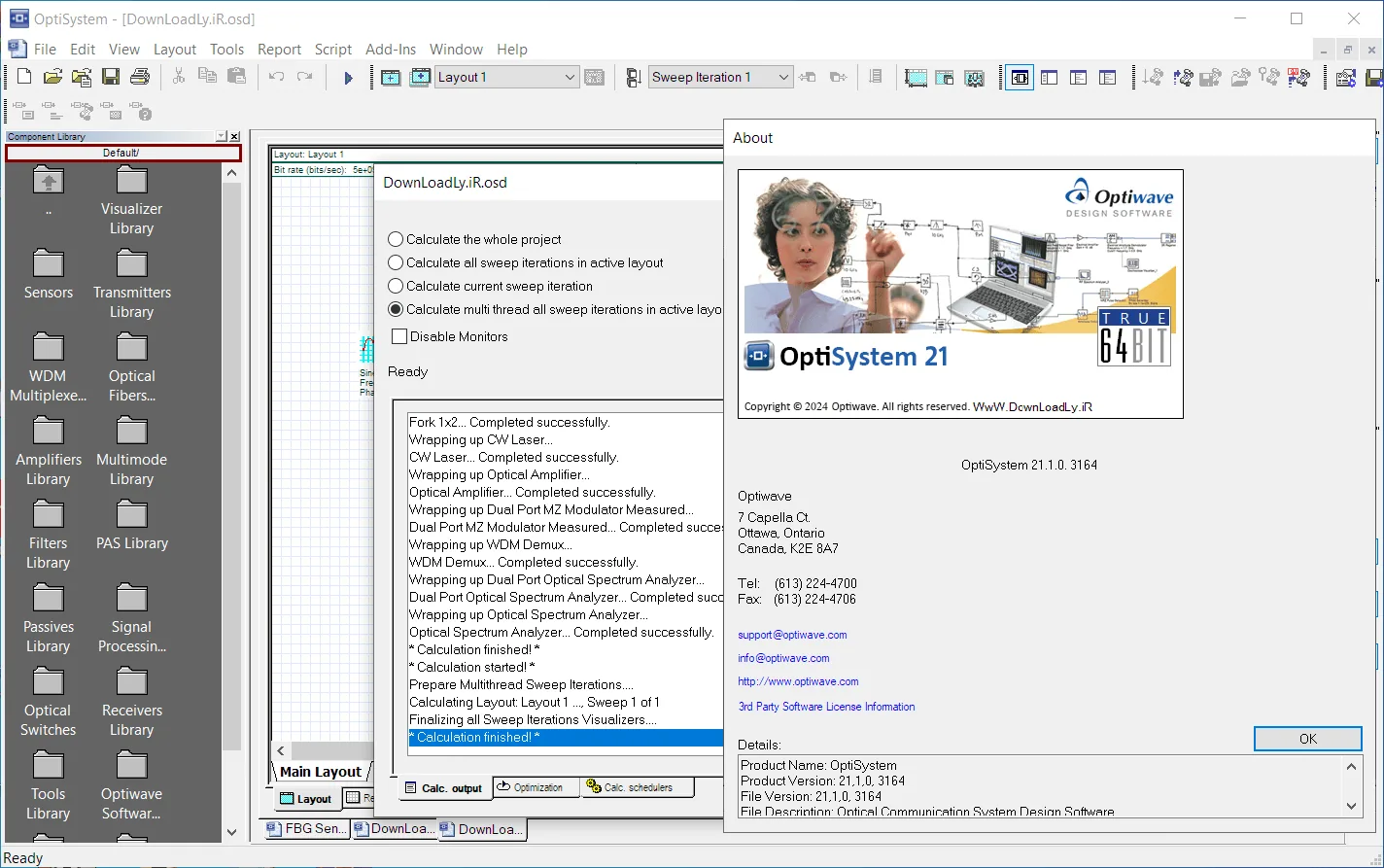Open the Tools menu
The image size is (1384, 868).
click(x=226, y=50)
